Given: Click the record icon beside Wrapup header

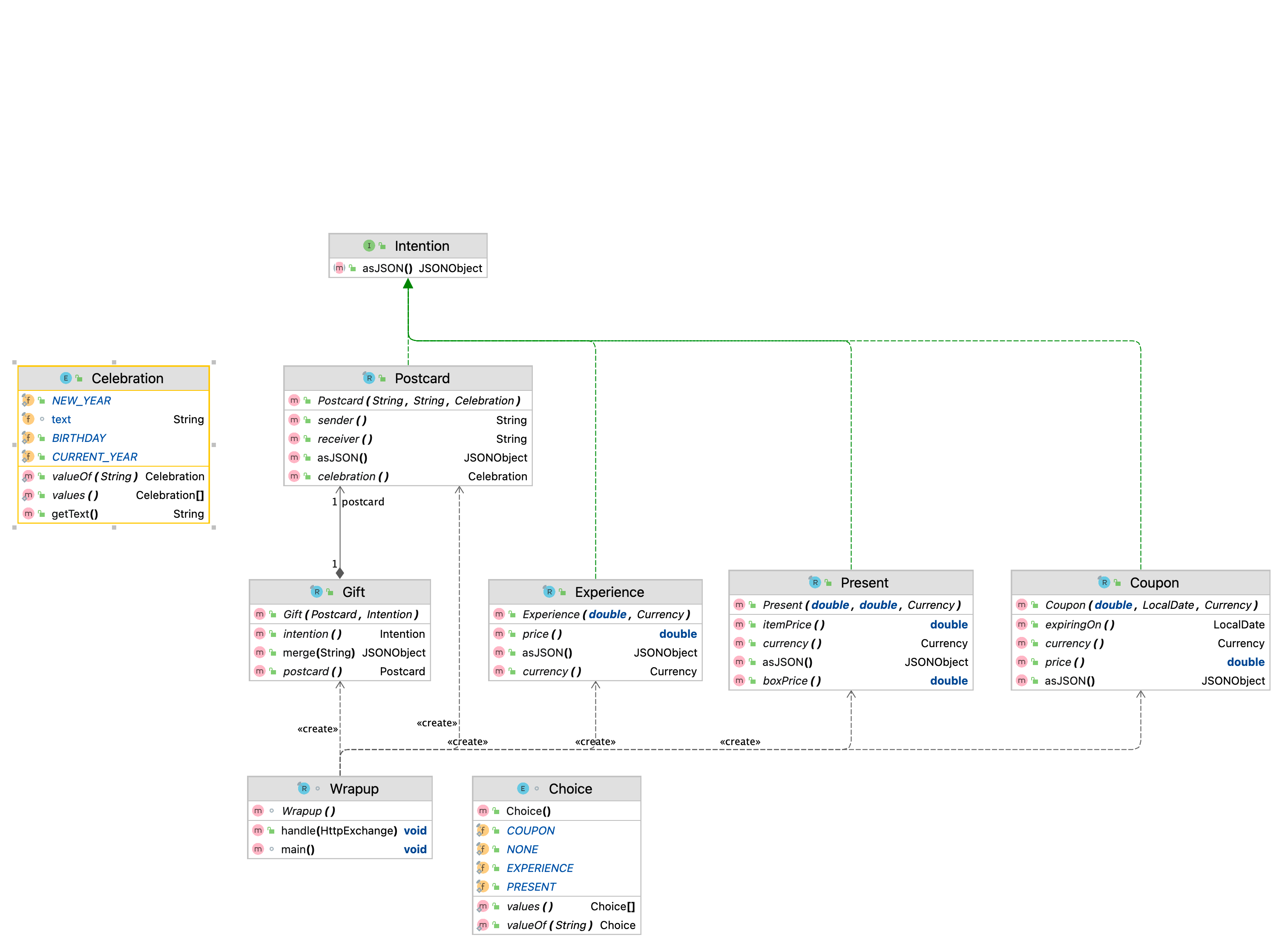Looking at the screenshot, I should [x=304, y=789].
